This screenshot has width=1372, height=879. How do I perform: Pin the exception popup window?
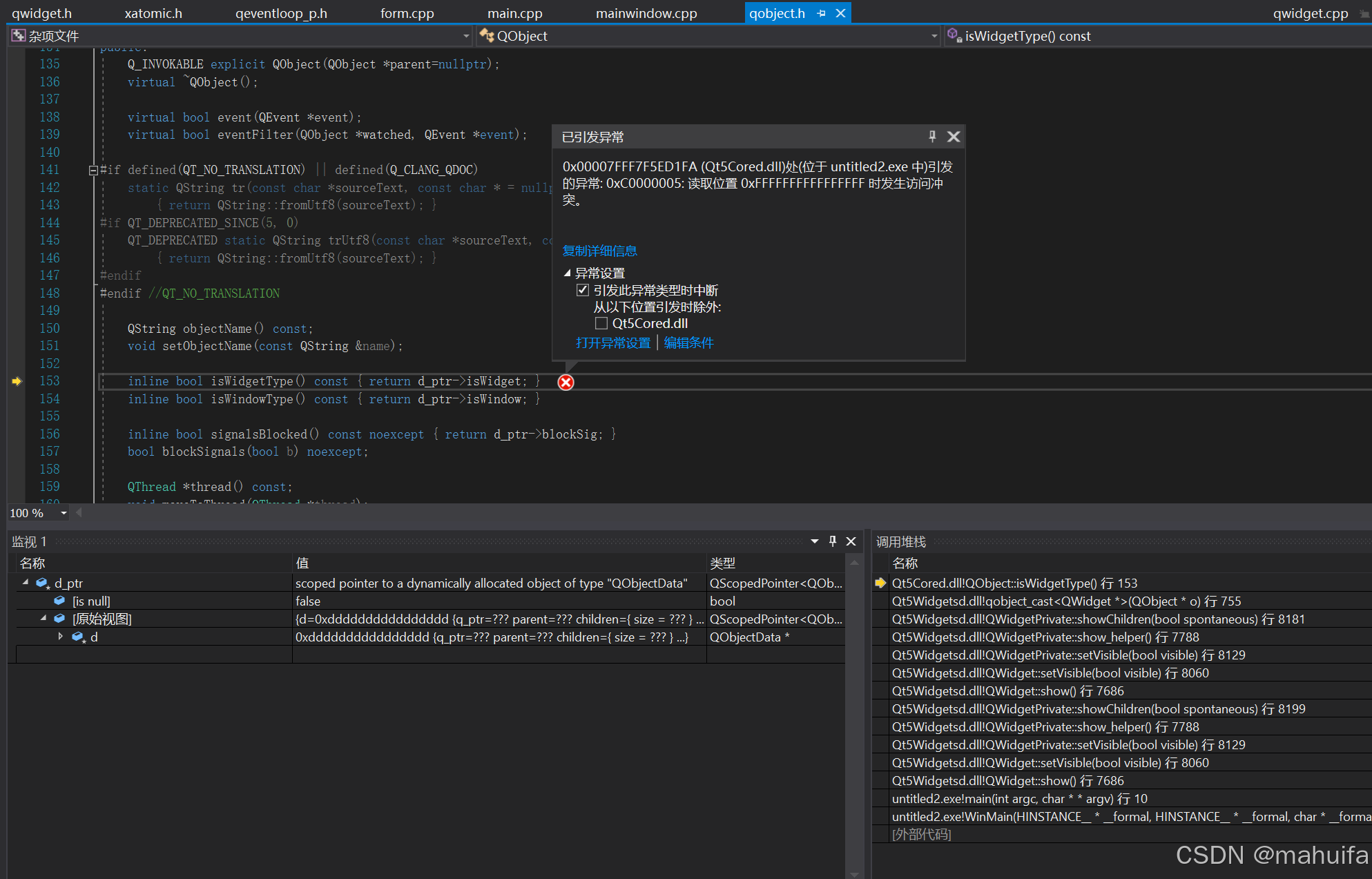932,137
